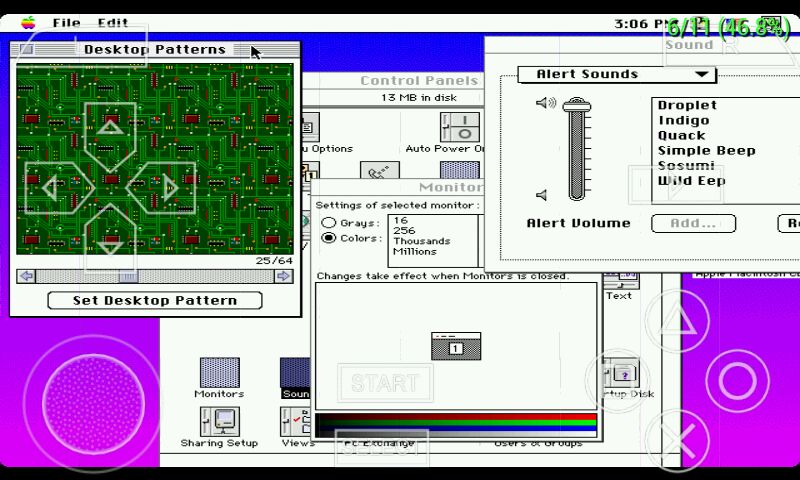Click the RGB color gradient bar in Monitors
800x480 pixels.
coord(456,425)
